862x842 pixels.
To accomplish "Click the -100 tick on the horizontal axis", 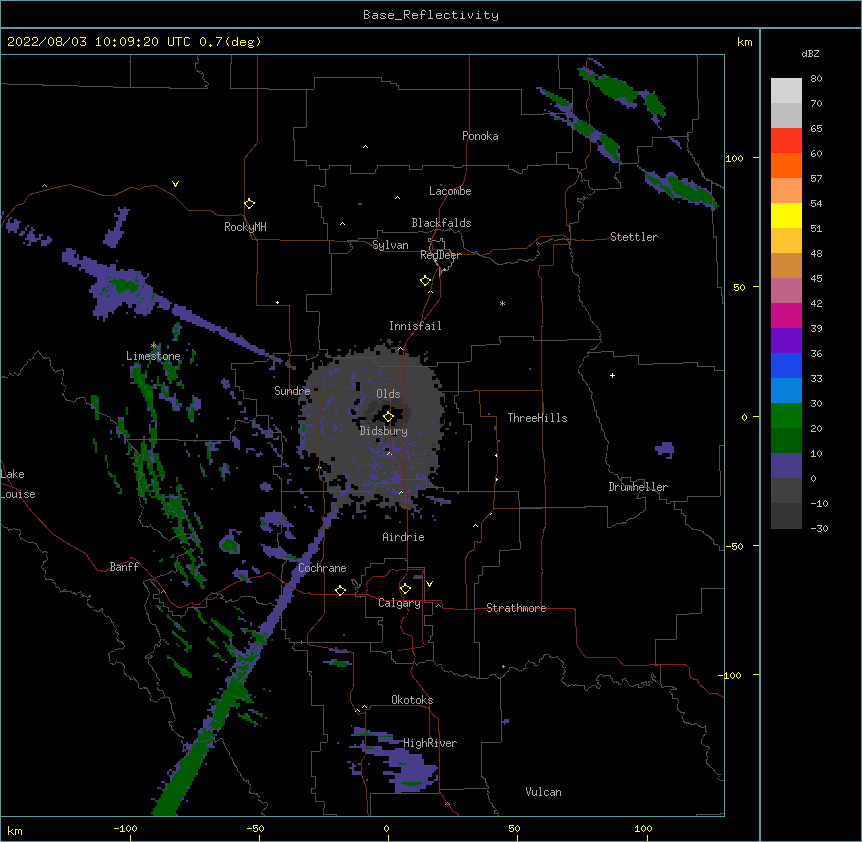I will [x=125, y=828].
